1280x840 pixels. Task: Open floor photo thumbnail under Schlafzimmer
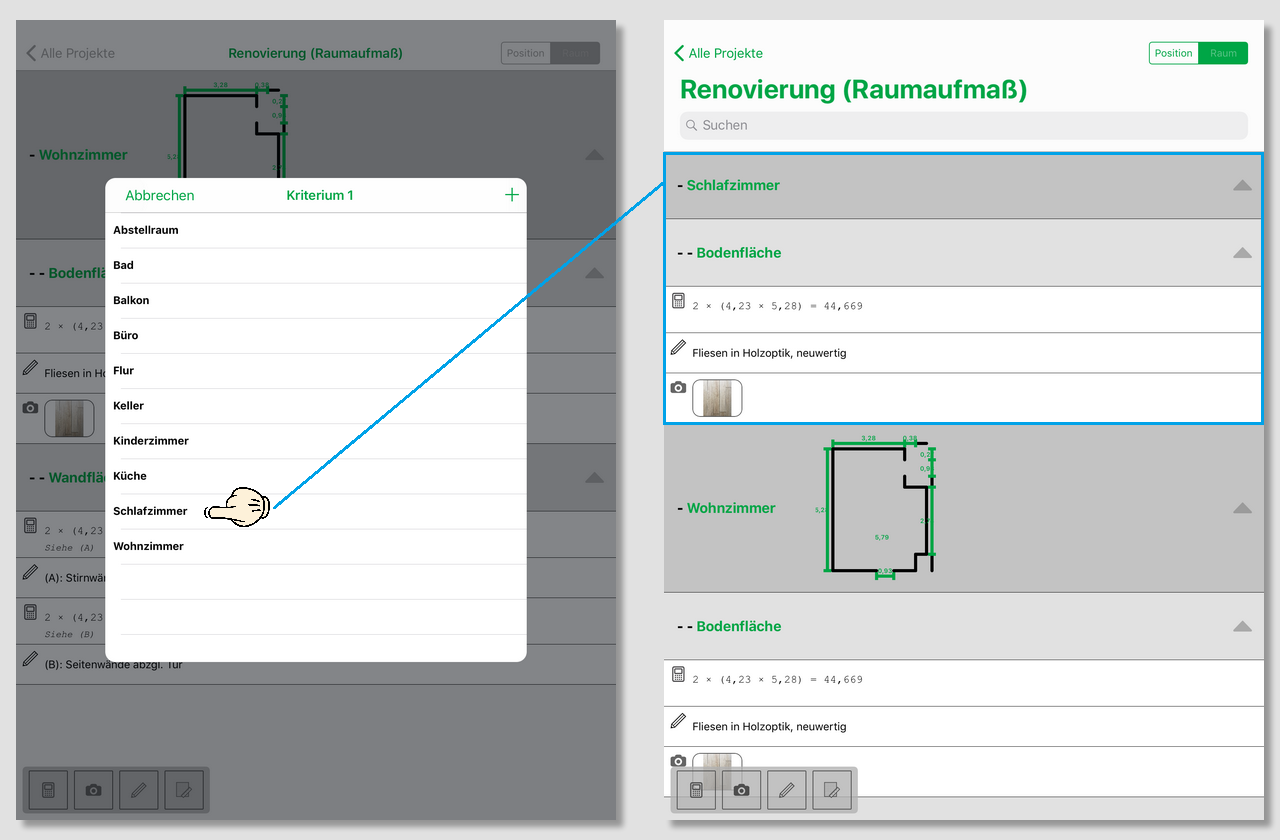click(717, 398)
